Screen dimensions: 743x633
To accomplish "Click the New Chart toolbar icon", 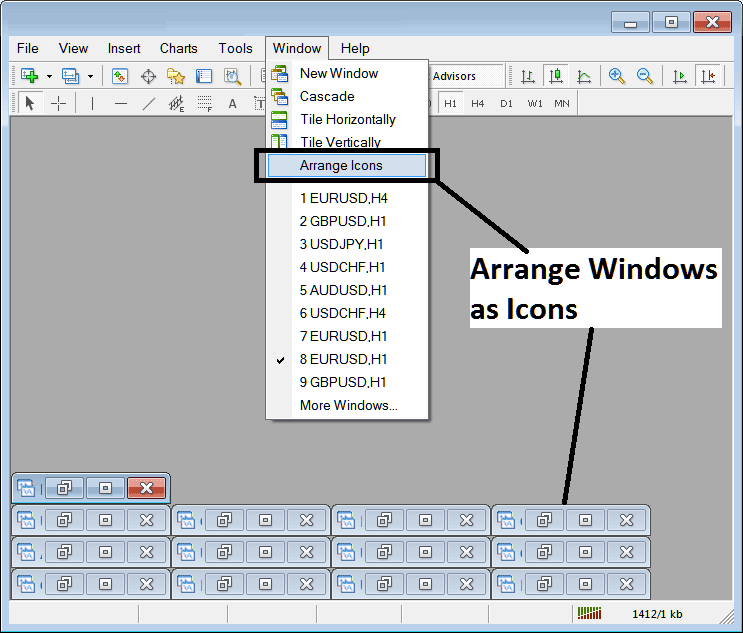I will [x=28, y=76].
